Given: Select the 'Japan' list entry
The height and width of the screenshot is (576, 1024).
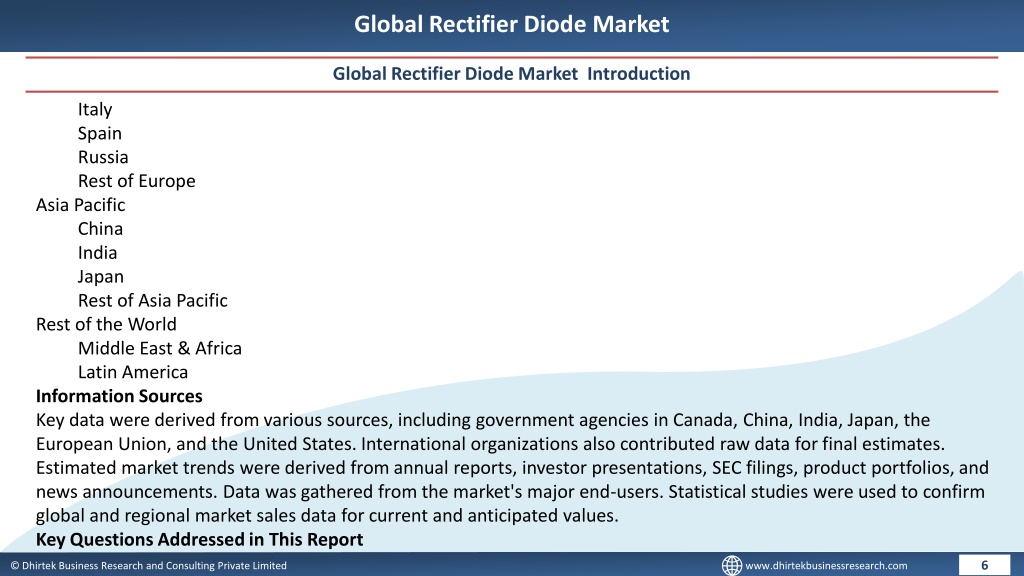Looking at the screenshot, I should click(x=101, y=277).
